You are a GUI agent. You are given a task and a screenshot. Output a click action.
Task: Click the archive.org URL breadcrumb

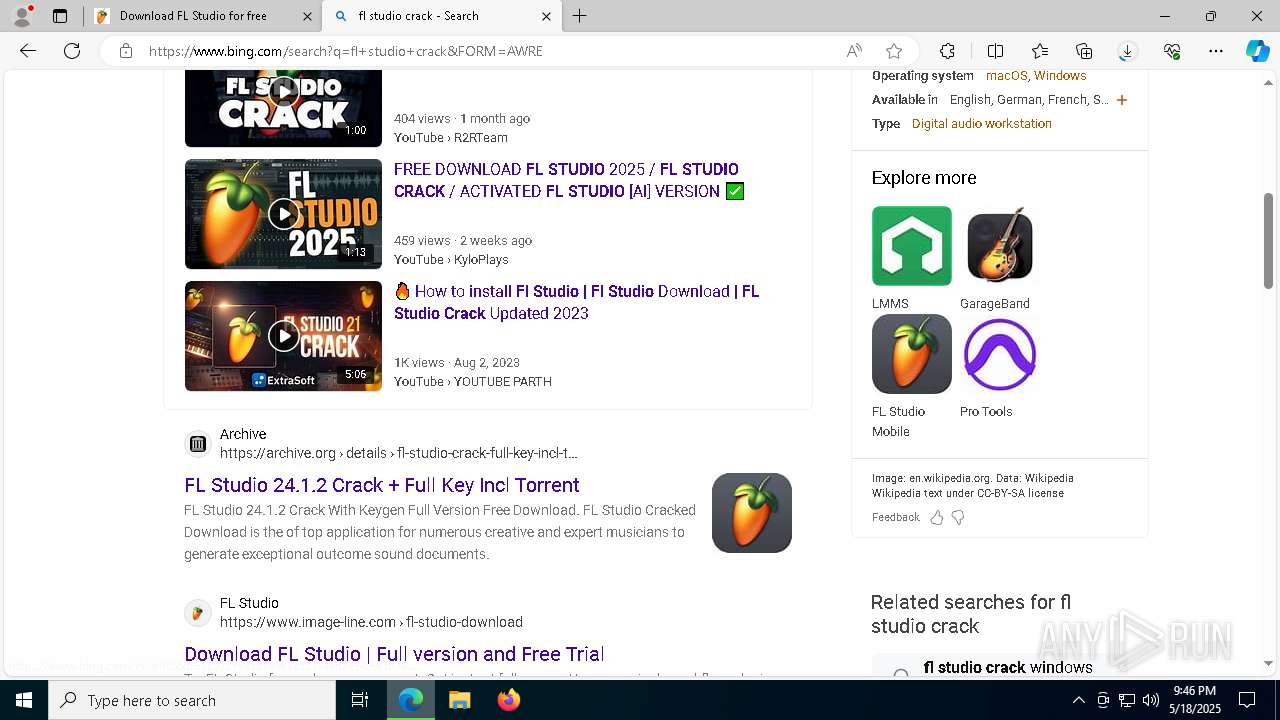tap(399, 453)
